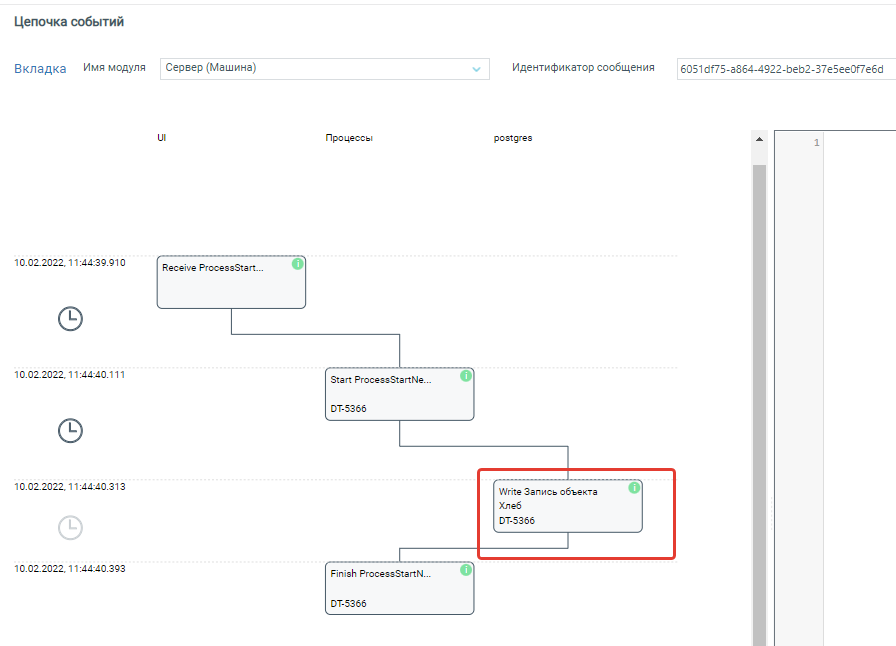Click the postgres column header
The width and height of the screenshot is (896, 646).
(513, 138)
